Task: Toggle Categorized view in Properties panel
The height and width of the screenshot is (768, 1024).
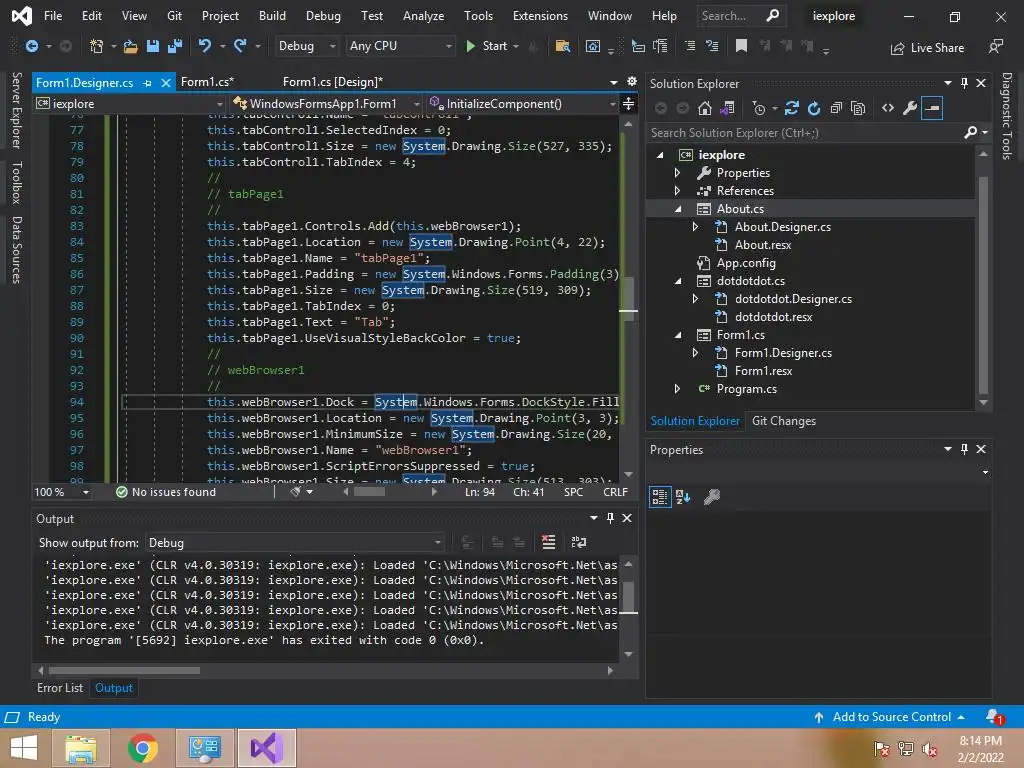Action: [x=660, y=497]
